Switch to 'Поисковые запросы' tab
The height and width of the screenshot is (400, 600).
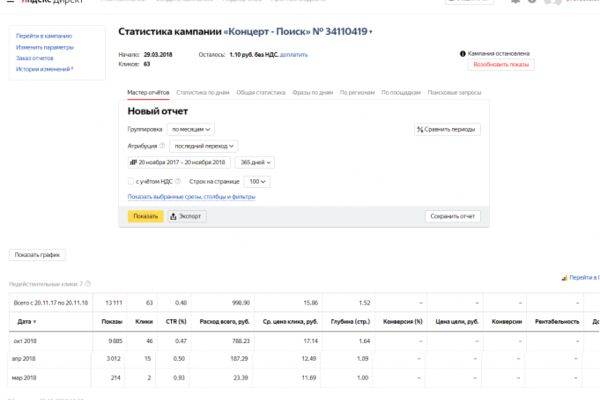tap(454, 93)
